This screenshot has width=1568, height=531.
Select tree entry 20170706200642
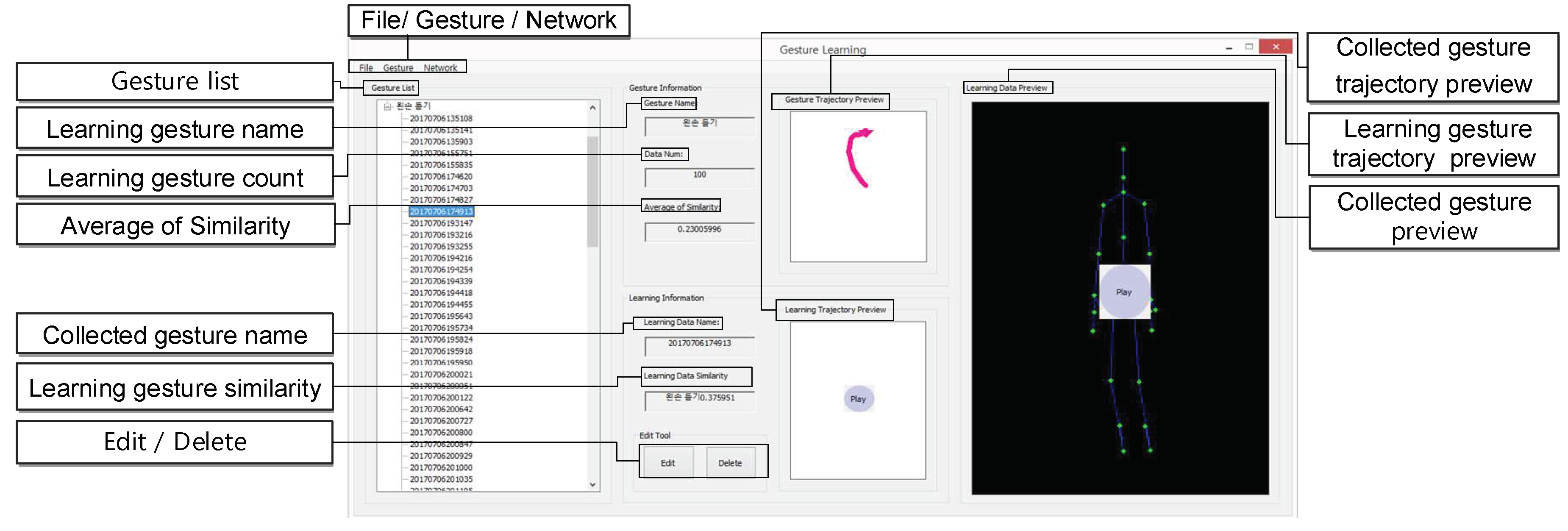point(441,409)
